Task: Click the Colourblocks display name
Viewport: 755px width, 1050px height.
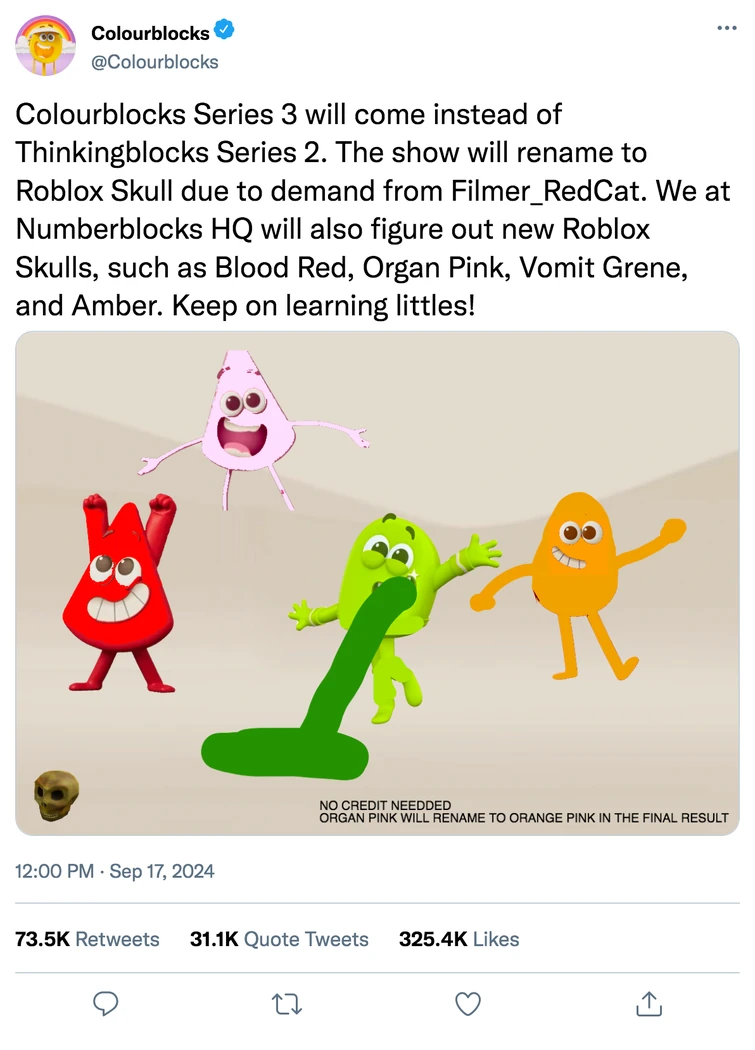Action: [150, 33]
